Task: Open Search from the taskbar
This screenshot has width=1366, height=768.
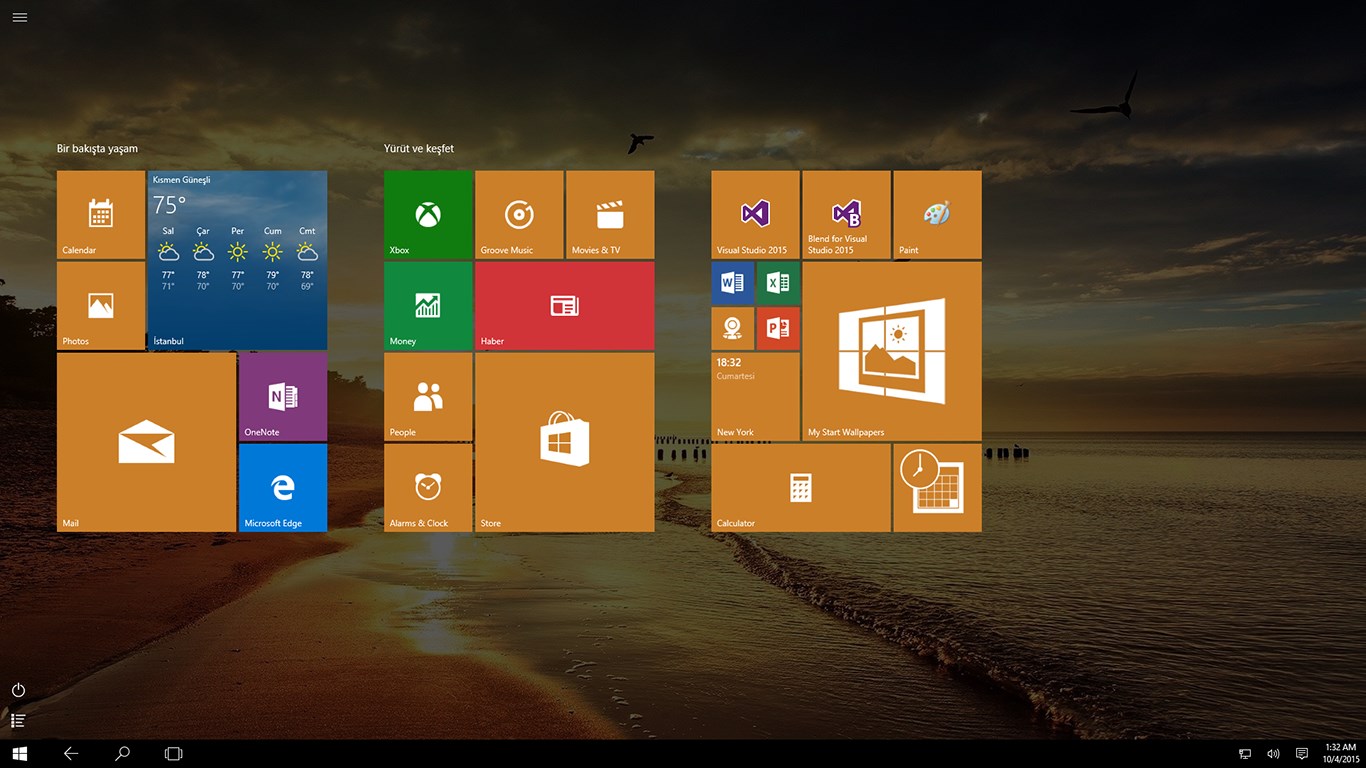Action: [122, 753]
